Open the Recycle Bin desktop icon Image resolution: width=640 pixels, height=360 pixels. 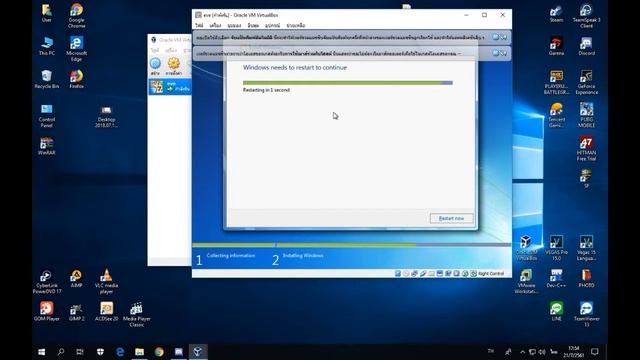47,79
